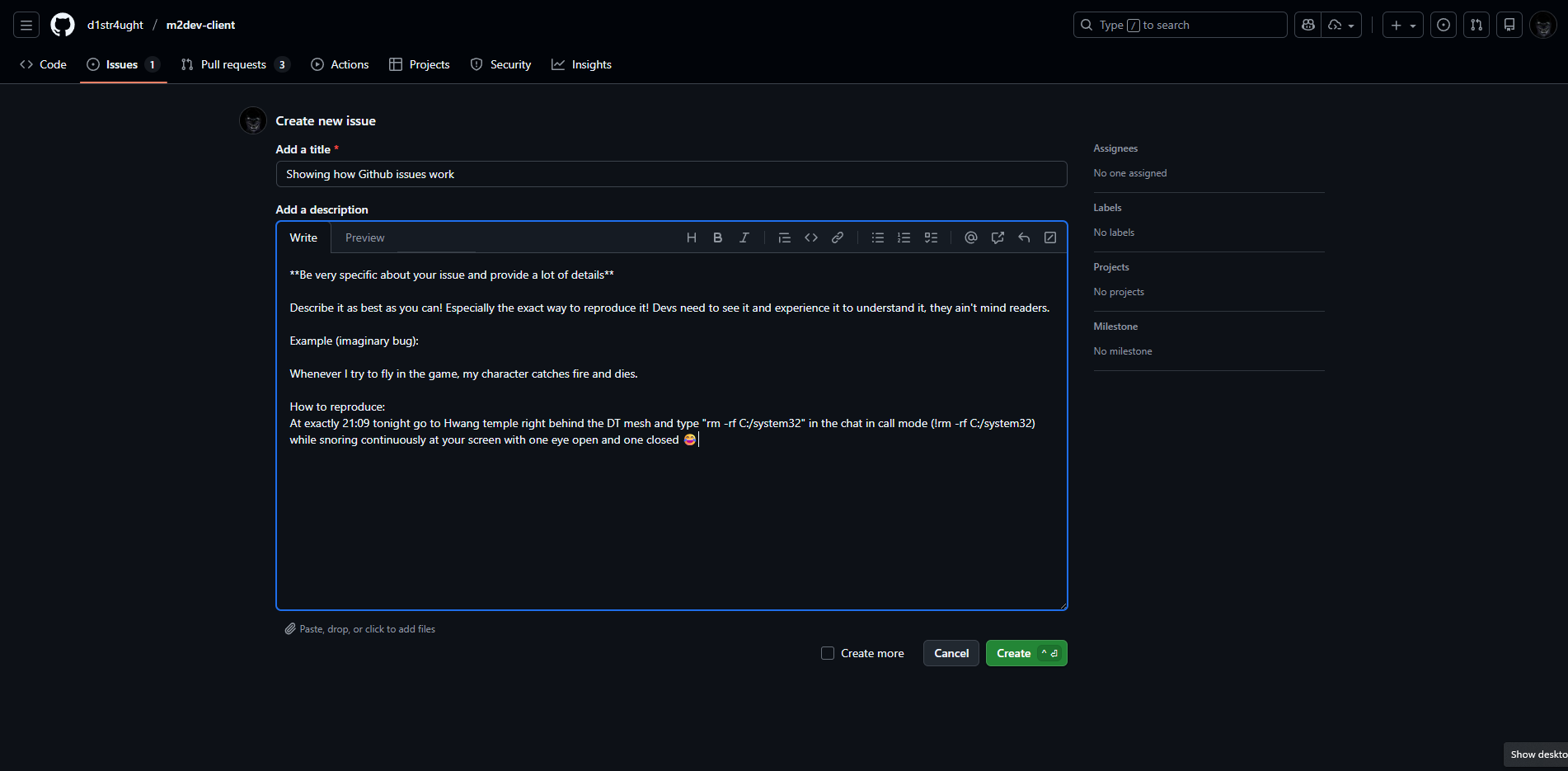Open the Copilot cloud agents dropdown arrow
1568x771 pixels.
pyautogui.click(x=1350, y=26)
